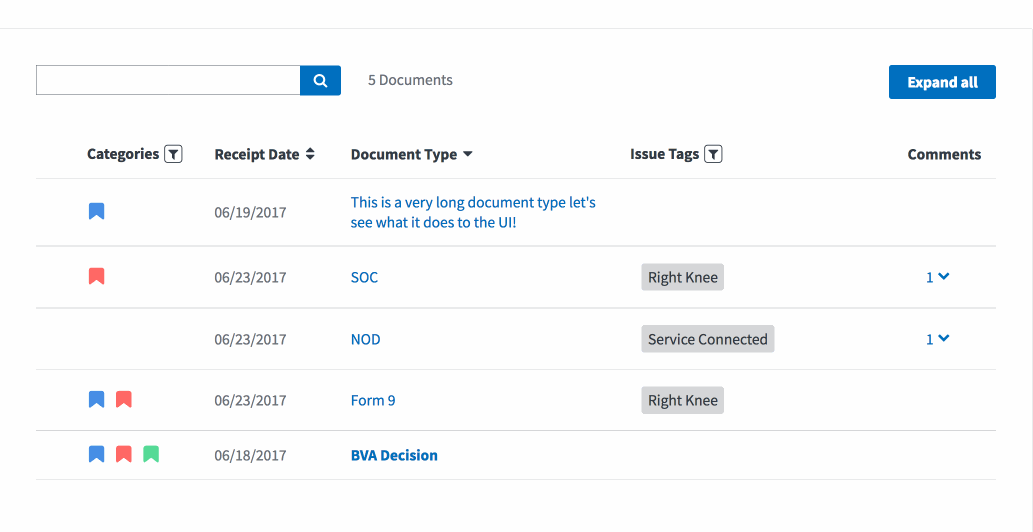The height and width of the screenshot is (532, 1033).
Task: Click Service Connected tag on NOD row
Action: [708, 339]
